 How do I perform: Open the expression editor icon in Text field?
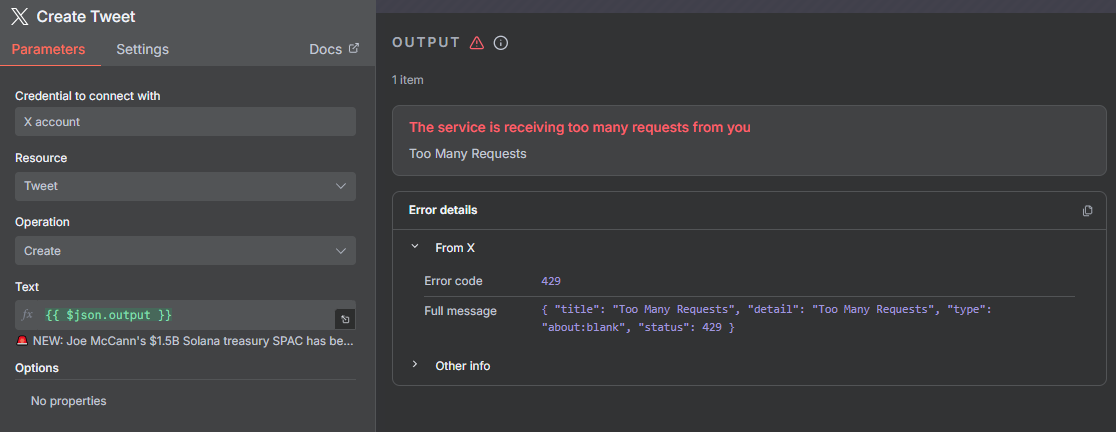(x=344, y=319)
